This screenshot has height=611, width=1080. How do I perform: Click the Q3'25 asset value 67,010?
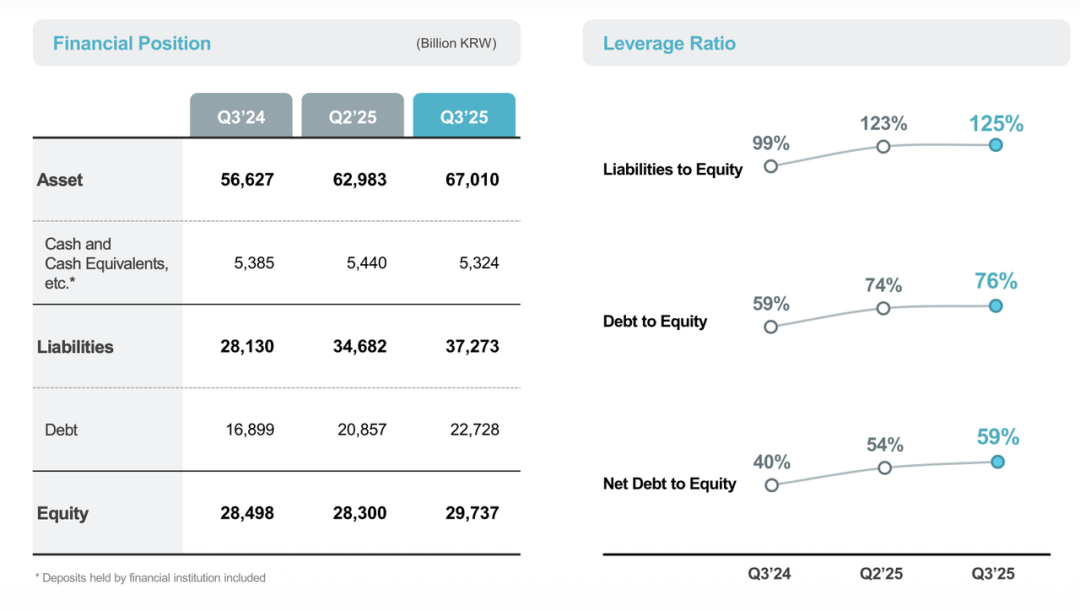click(472, 180)
